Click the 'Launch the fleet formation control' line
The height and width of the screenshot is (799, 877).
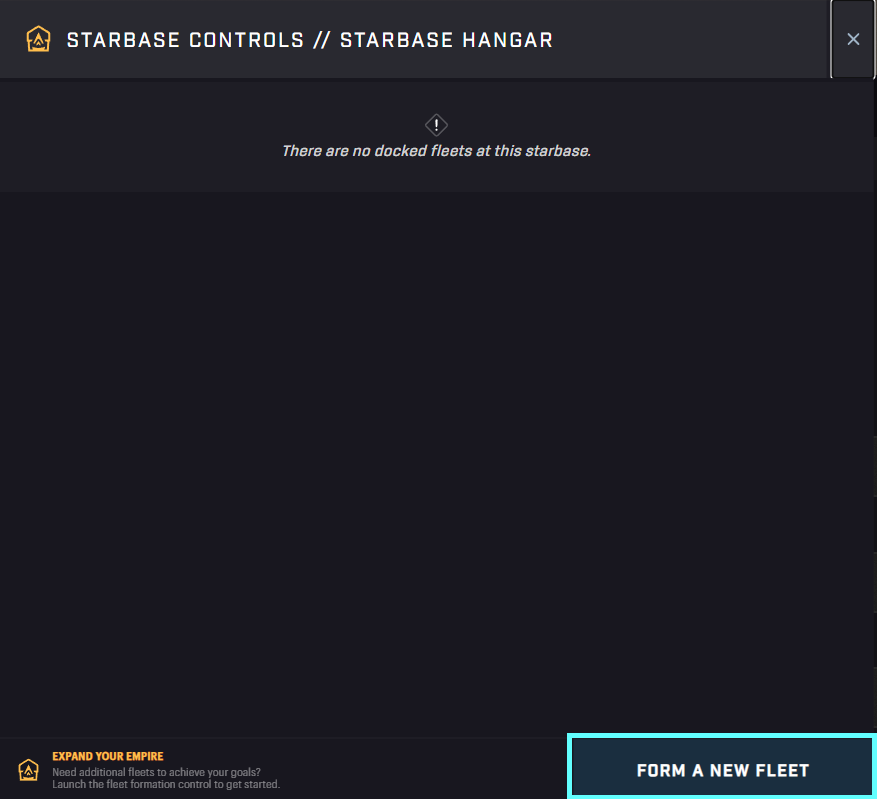pyautogui.click(x=166, y=784)
